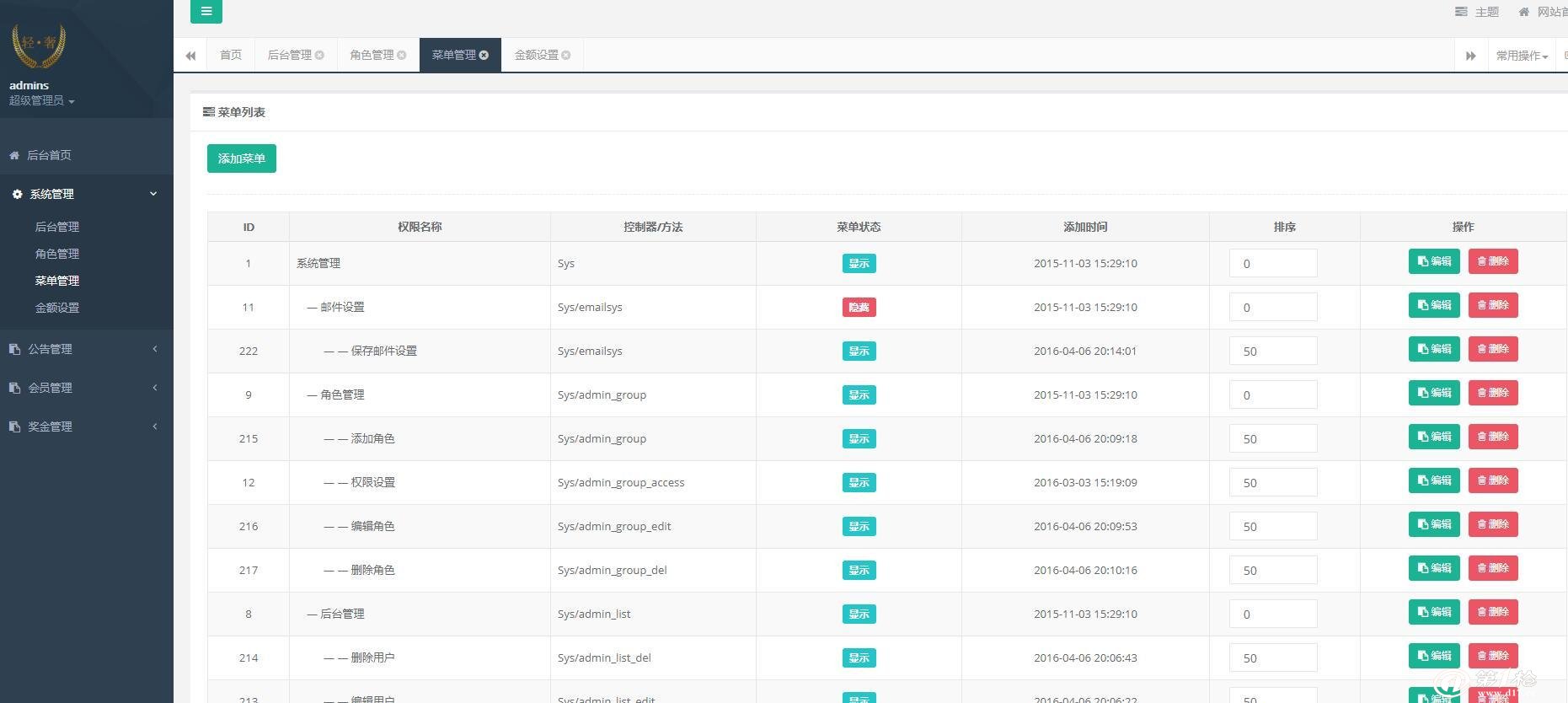Image resolution: width=1568 pixels, height=703 pixels.
Task: Close the 金额设置 tab via its x icon
Action: pos(566,56)
